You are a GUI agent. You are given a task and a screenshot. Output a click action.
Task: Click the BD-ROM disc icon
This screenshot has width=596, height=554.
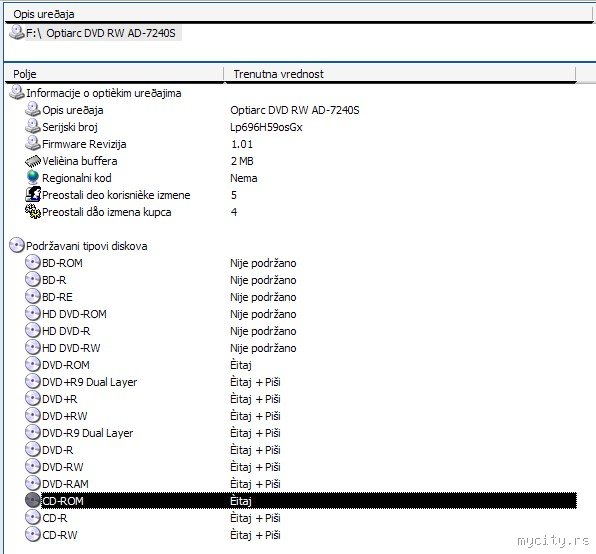(x=33, y=262)
